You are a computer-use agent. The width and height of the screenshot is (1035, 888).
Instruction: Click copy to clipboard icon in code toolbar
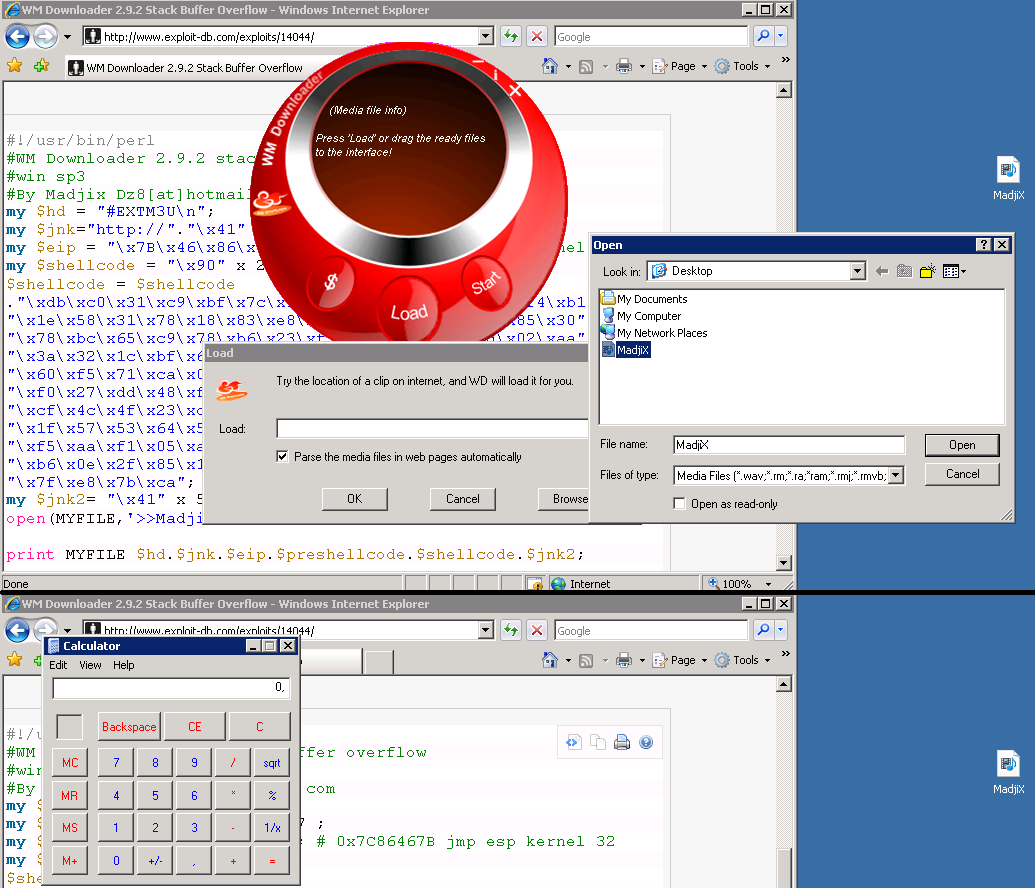pyautogui.click(x=597, y=743)
